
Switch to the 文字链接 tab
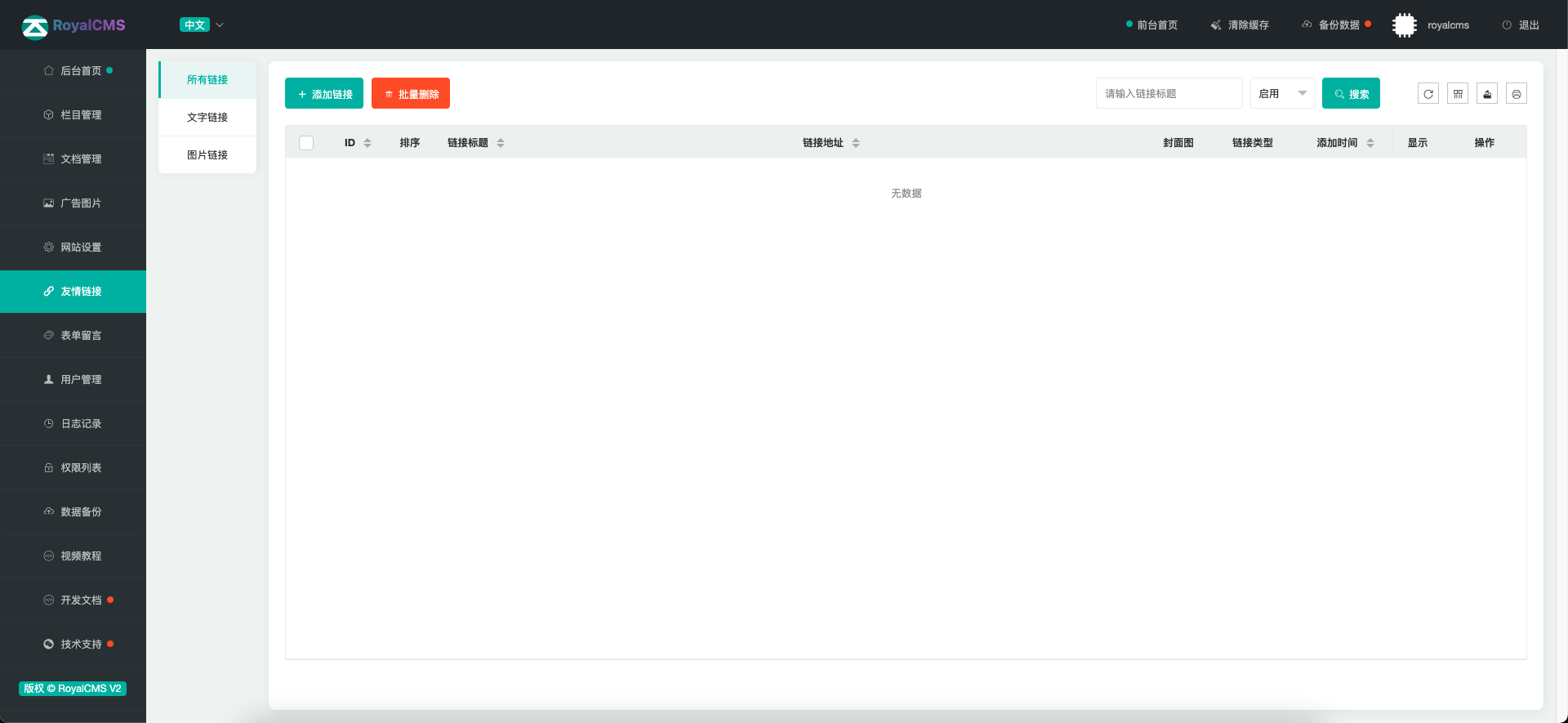(x=207, y=118)
